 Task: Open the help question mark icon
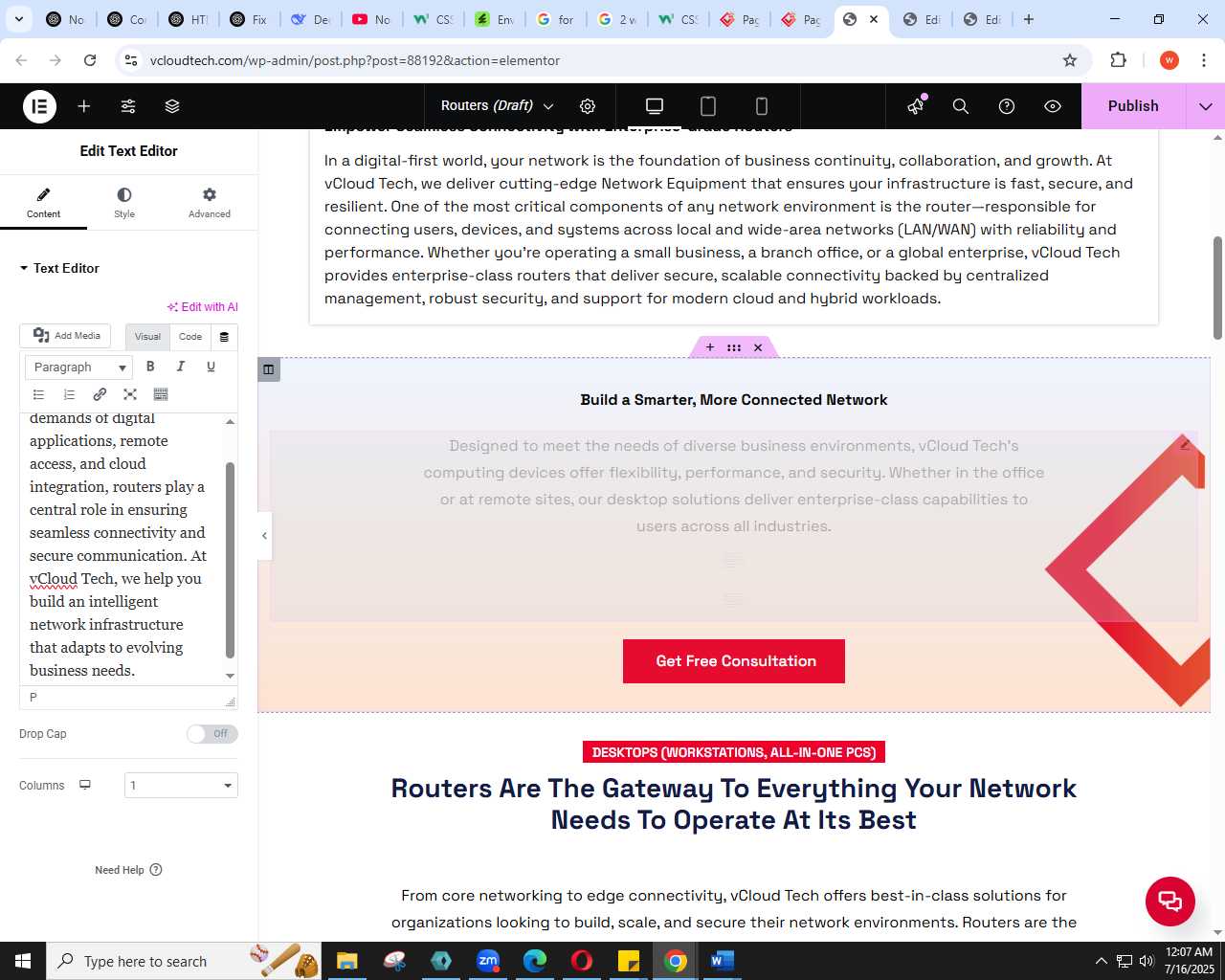[x=1007, y=106]
